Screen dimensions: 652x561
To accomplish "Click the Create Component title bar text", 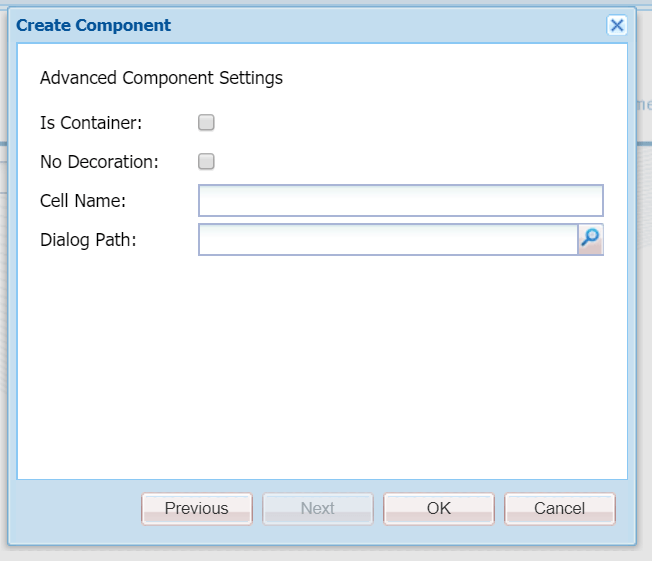I will 94,26.
